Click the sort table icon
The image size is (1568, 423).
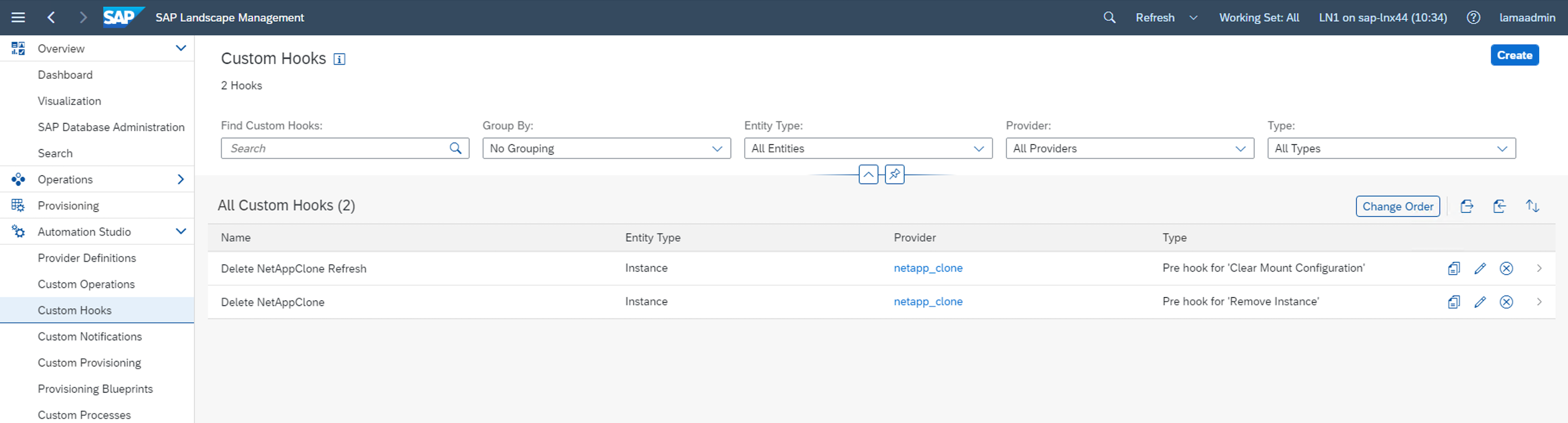pyautogui.click(x=1532, y=206)
